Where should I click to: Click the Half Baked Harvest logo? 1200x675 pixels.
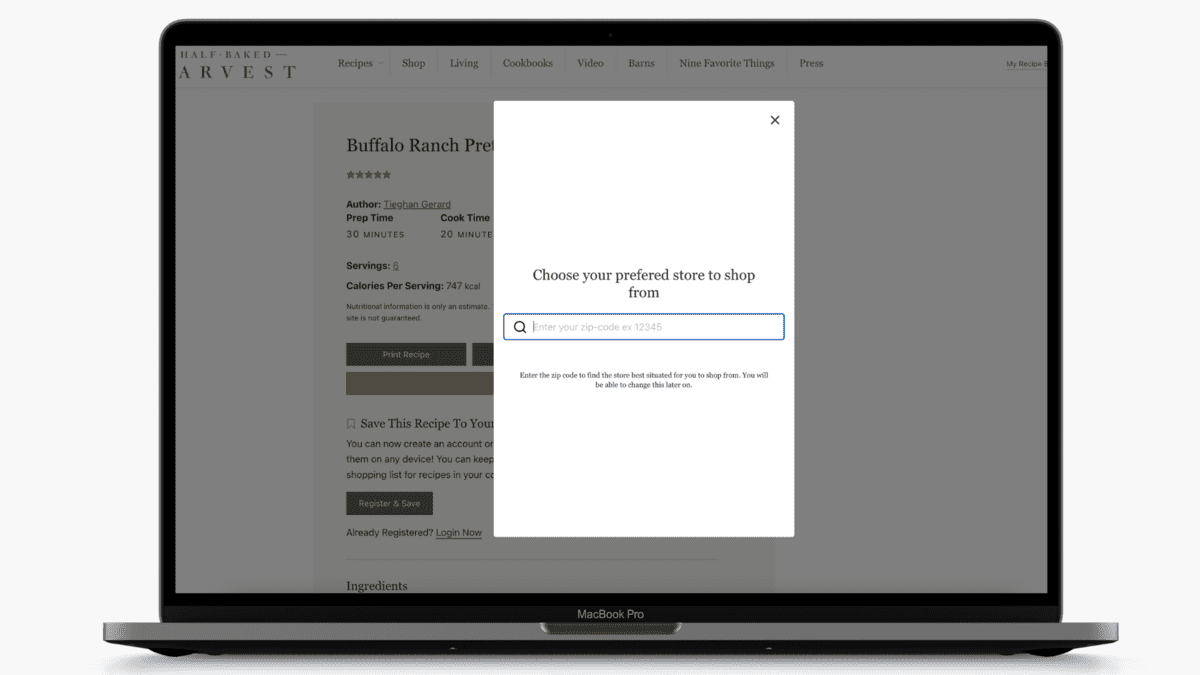click(238, 64)
